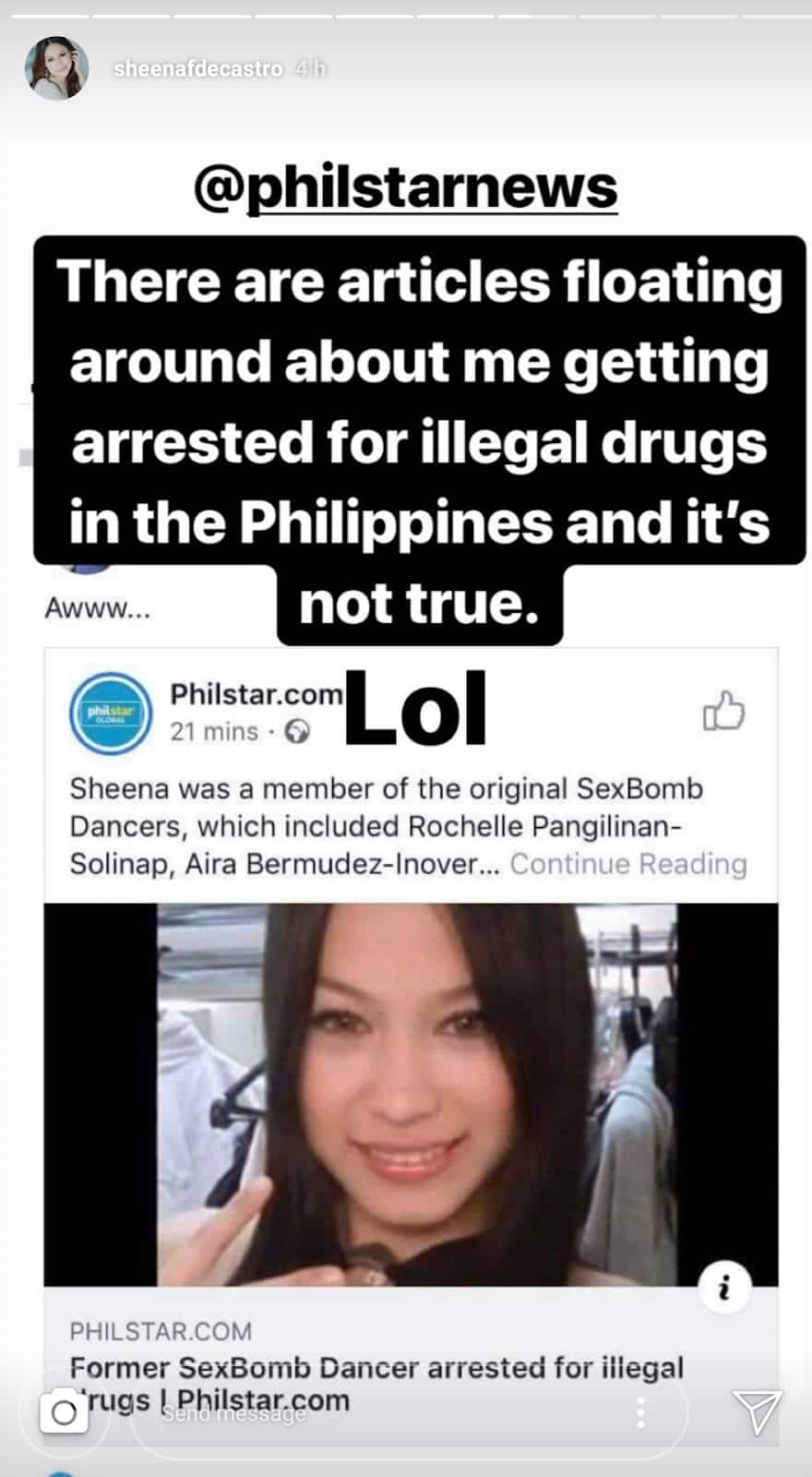Tap the sheenafdecastro username
812x1477 pixels.
tap(198, 69)
